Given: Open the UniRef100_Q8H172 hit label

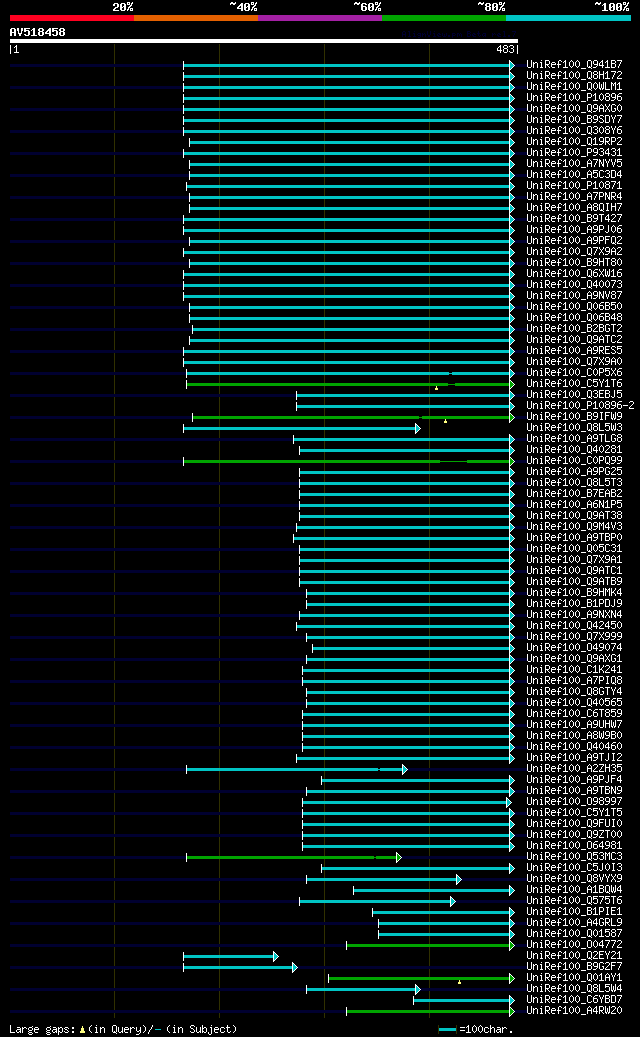Looking at the screenshot, I should [574, 75].
